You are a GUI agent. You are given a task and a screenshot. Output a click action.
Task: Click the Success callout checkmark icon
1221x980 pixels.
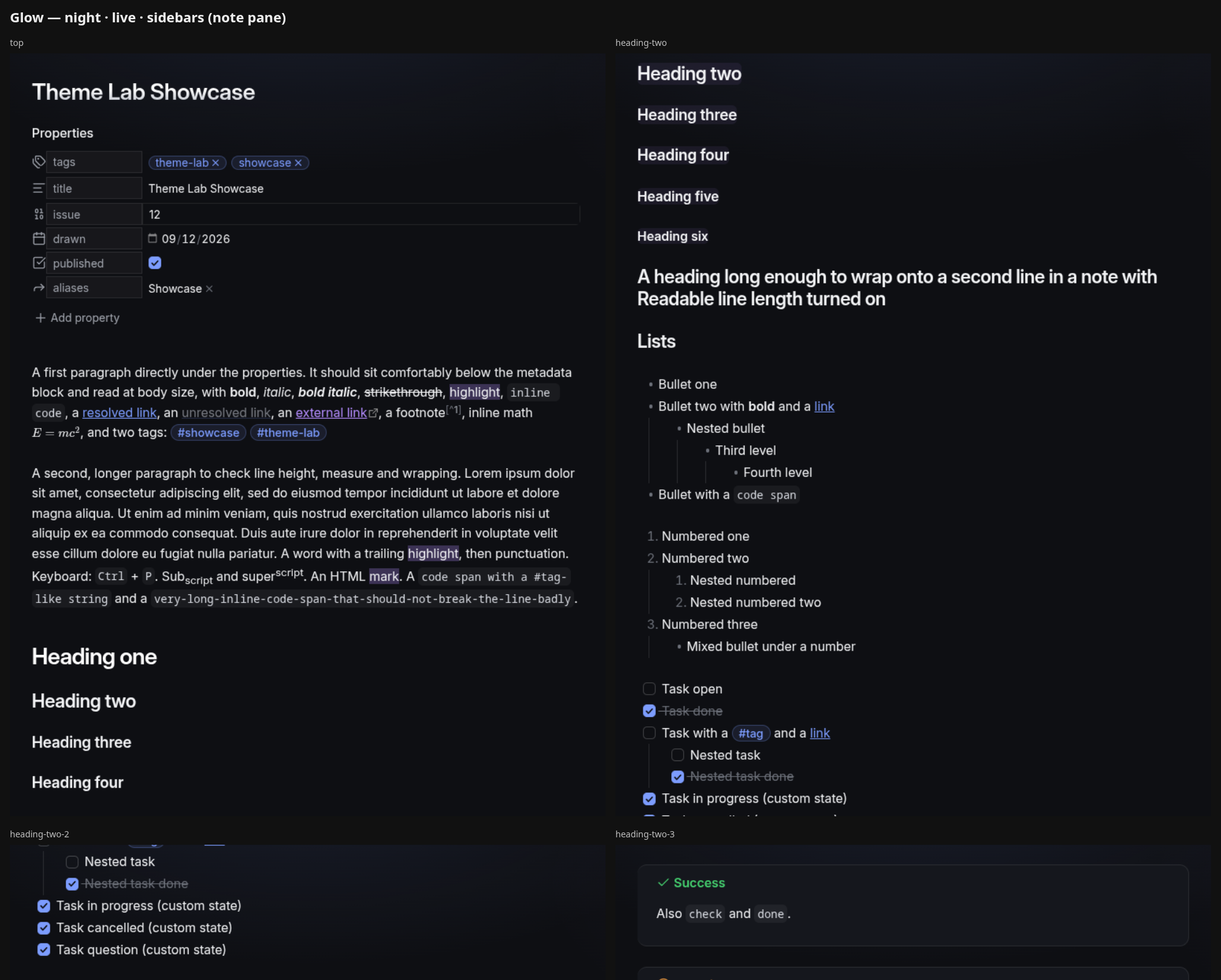tap(663, 883)
